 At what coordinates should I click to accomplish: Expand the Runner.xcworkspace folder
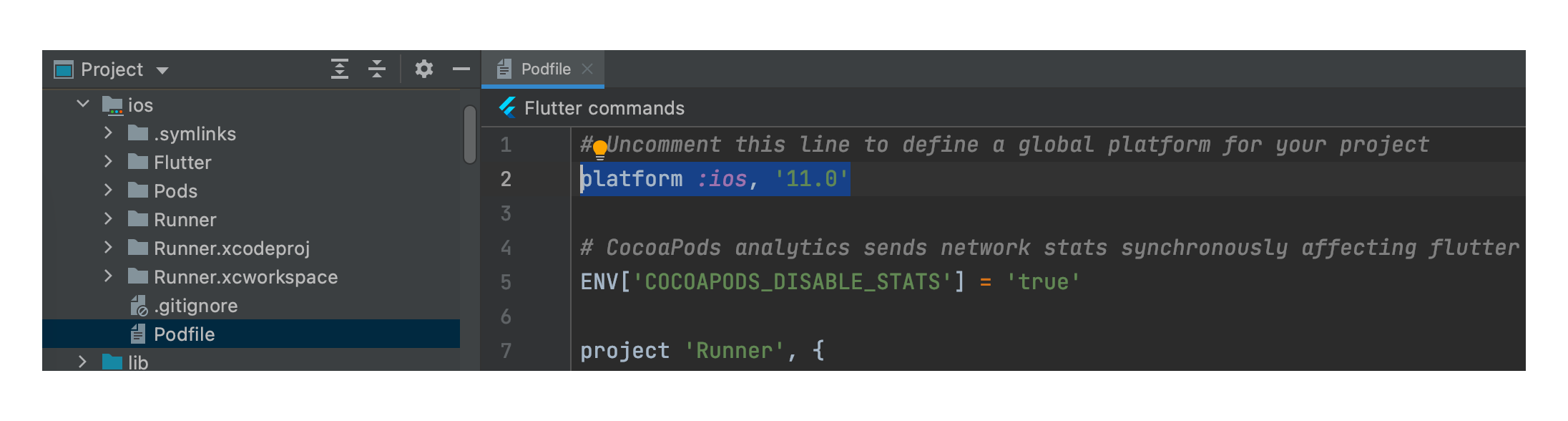coord(108,276)
